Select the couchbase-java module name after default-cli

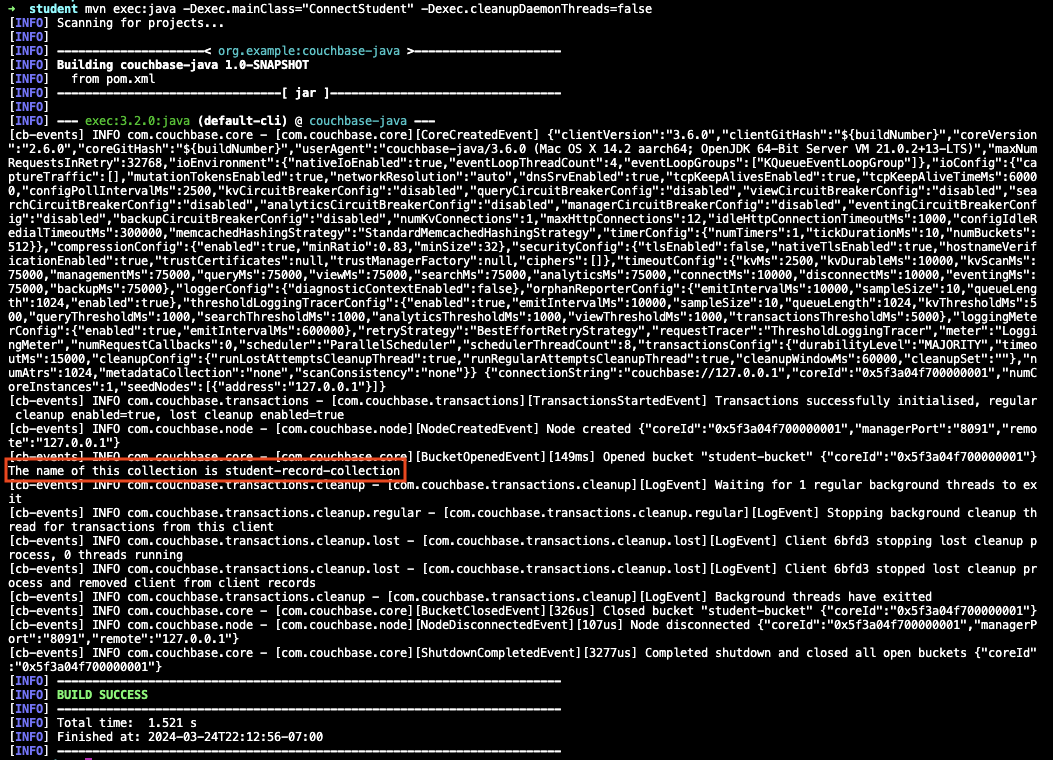[357, 120]
